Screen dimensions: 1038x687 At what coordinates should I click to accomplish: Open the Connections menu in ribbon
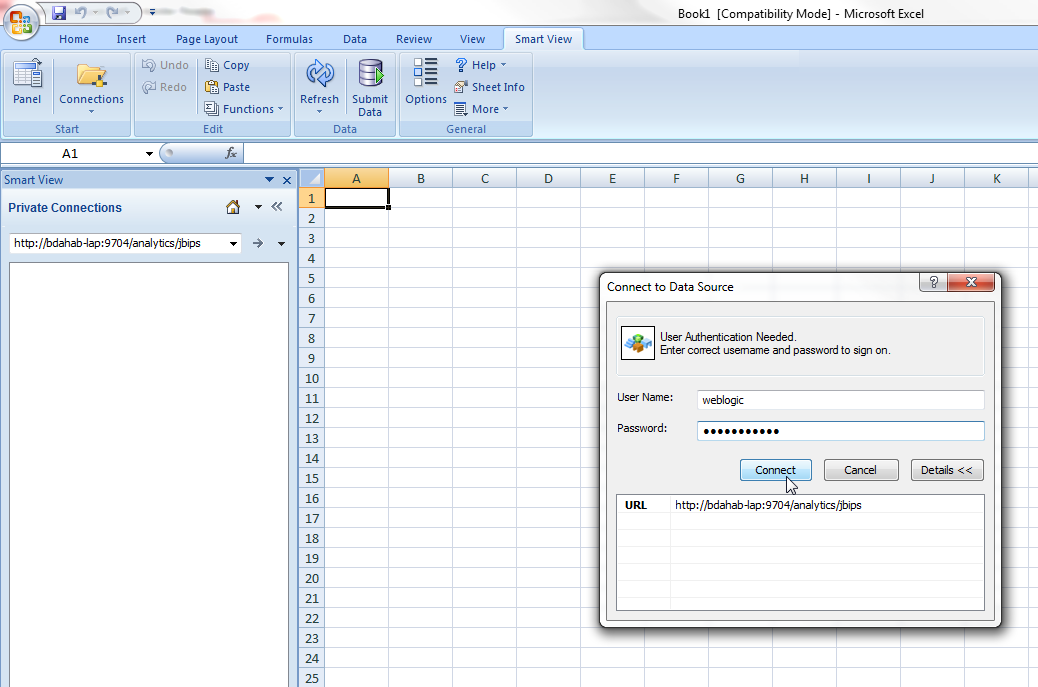(91, 86)
